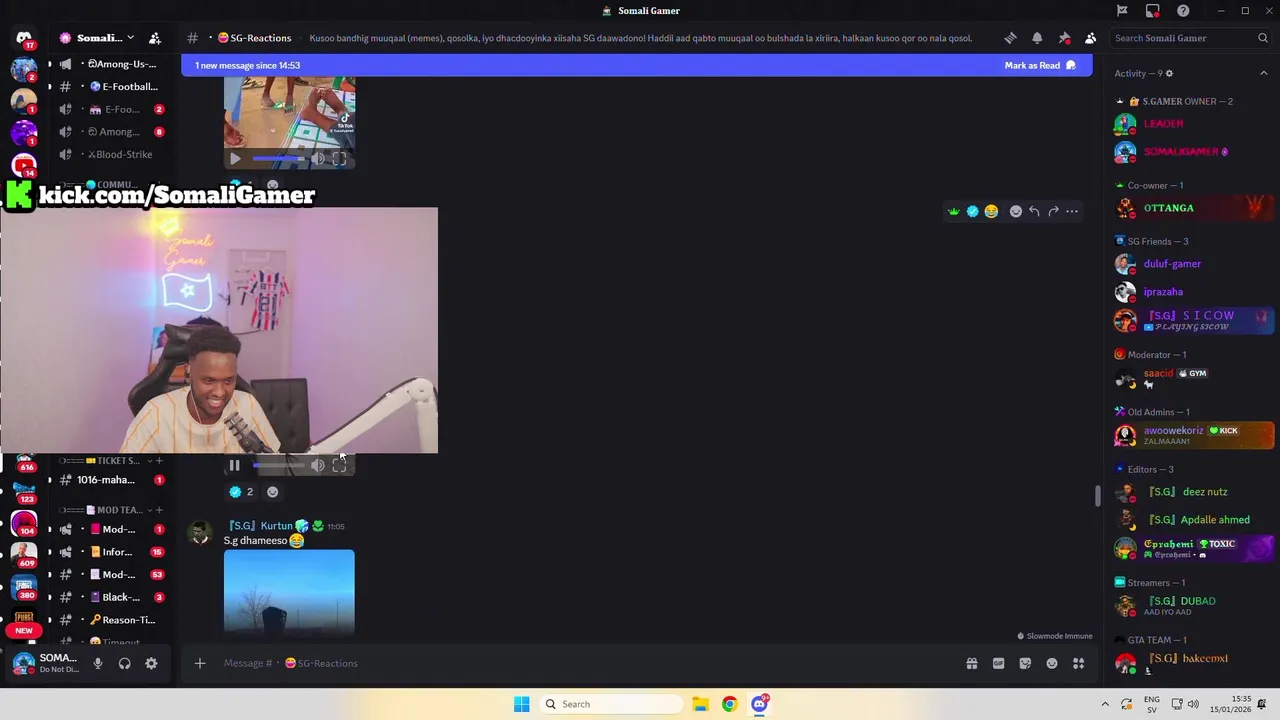Create channel with plus next to TICKET S...
The width and height of the screenshot is (1280, 720).
[x=158, y=461]
